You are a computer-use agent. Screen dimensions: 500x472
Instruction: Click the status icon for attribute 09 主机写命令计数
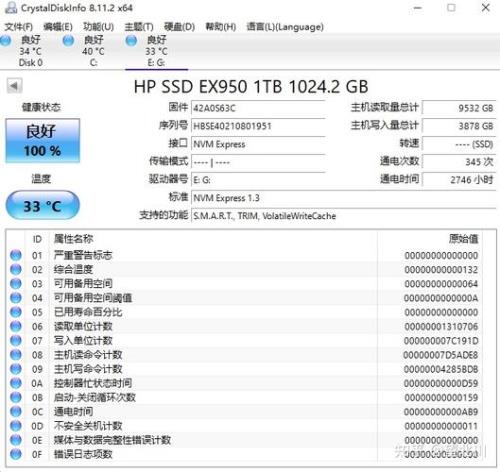click(16, 369)
